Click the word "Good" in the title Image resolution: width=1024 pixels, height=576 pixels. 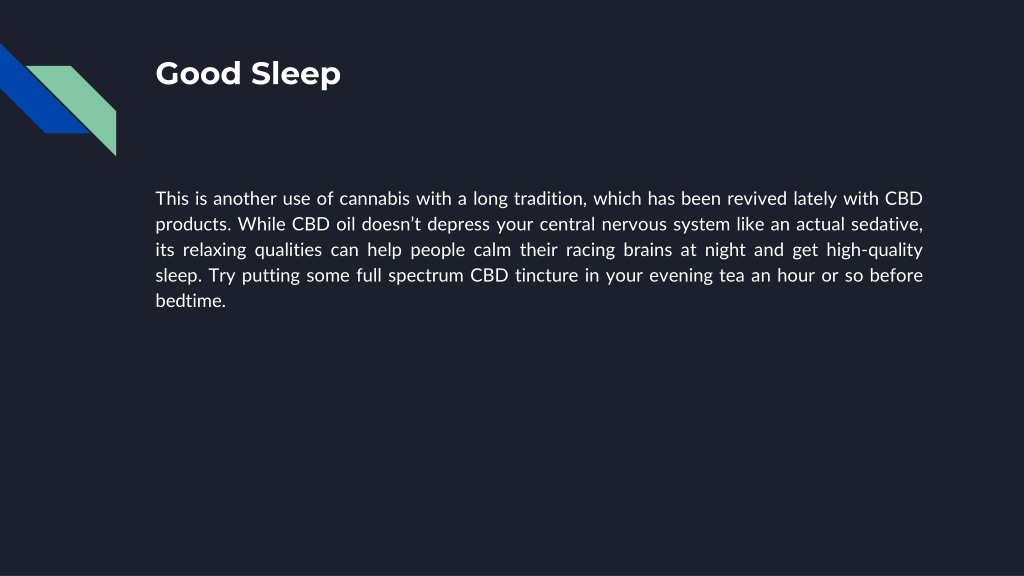click(x=199, y=72)
